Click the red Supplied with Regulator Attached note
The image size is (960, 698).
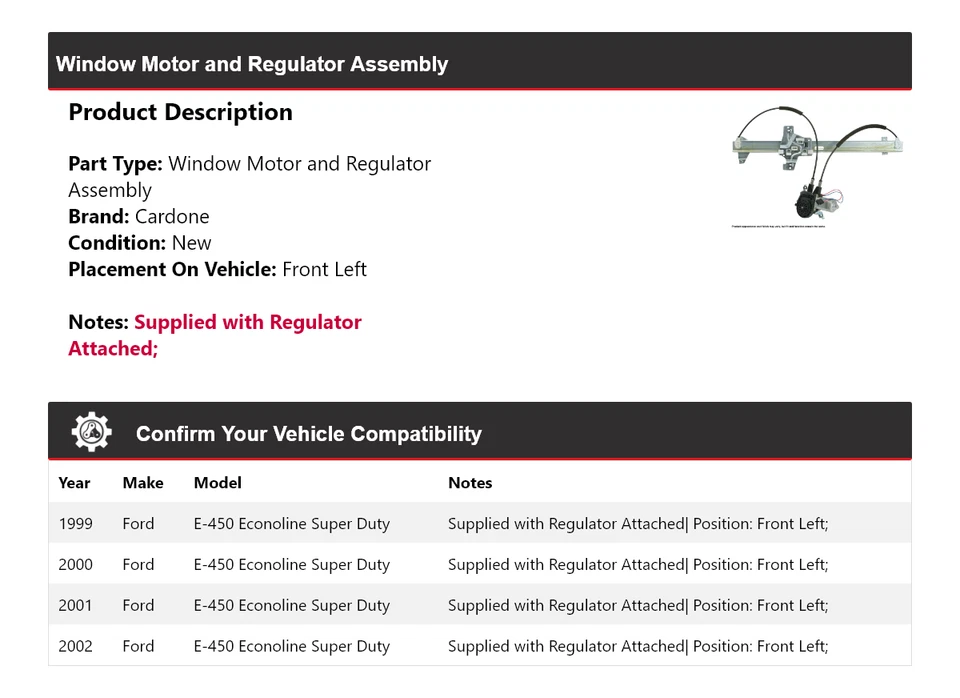tap(215, 335)
